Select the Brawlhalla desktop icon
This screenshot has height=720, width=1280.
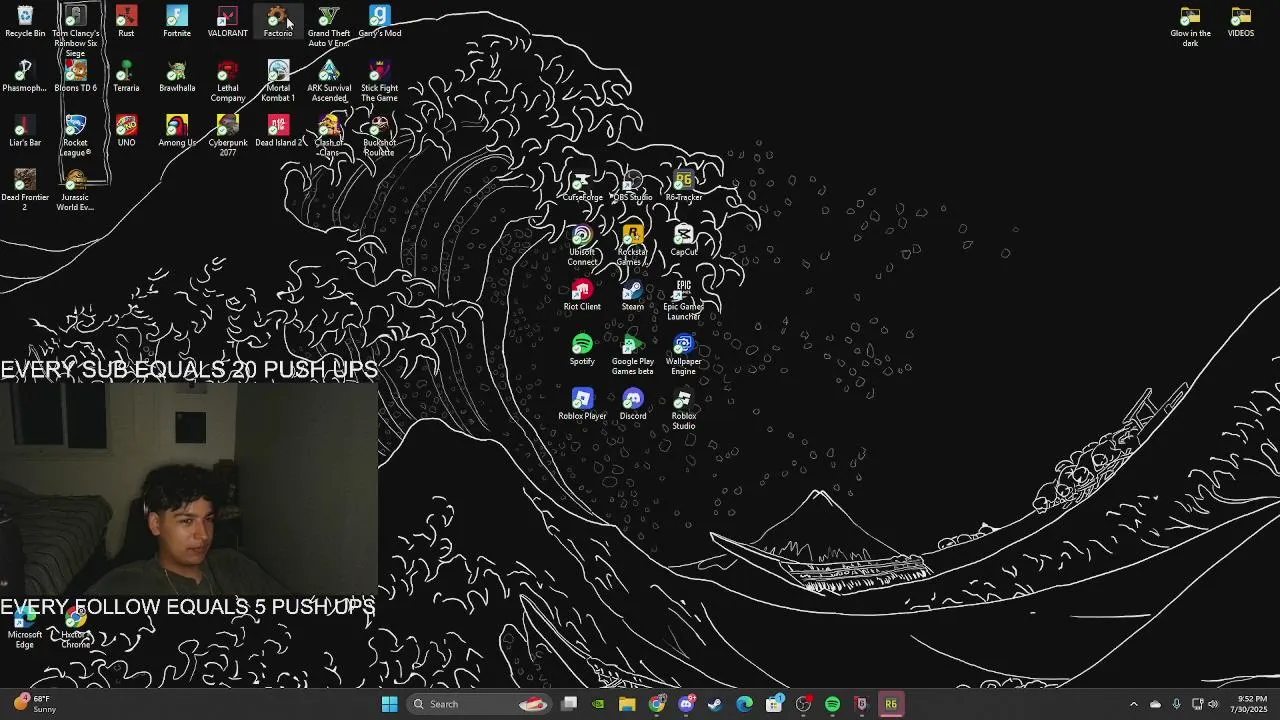click(177, 77)
